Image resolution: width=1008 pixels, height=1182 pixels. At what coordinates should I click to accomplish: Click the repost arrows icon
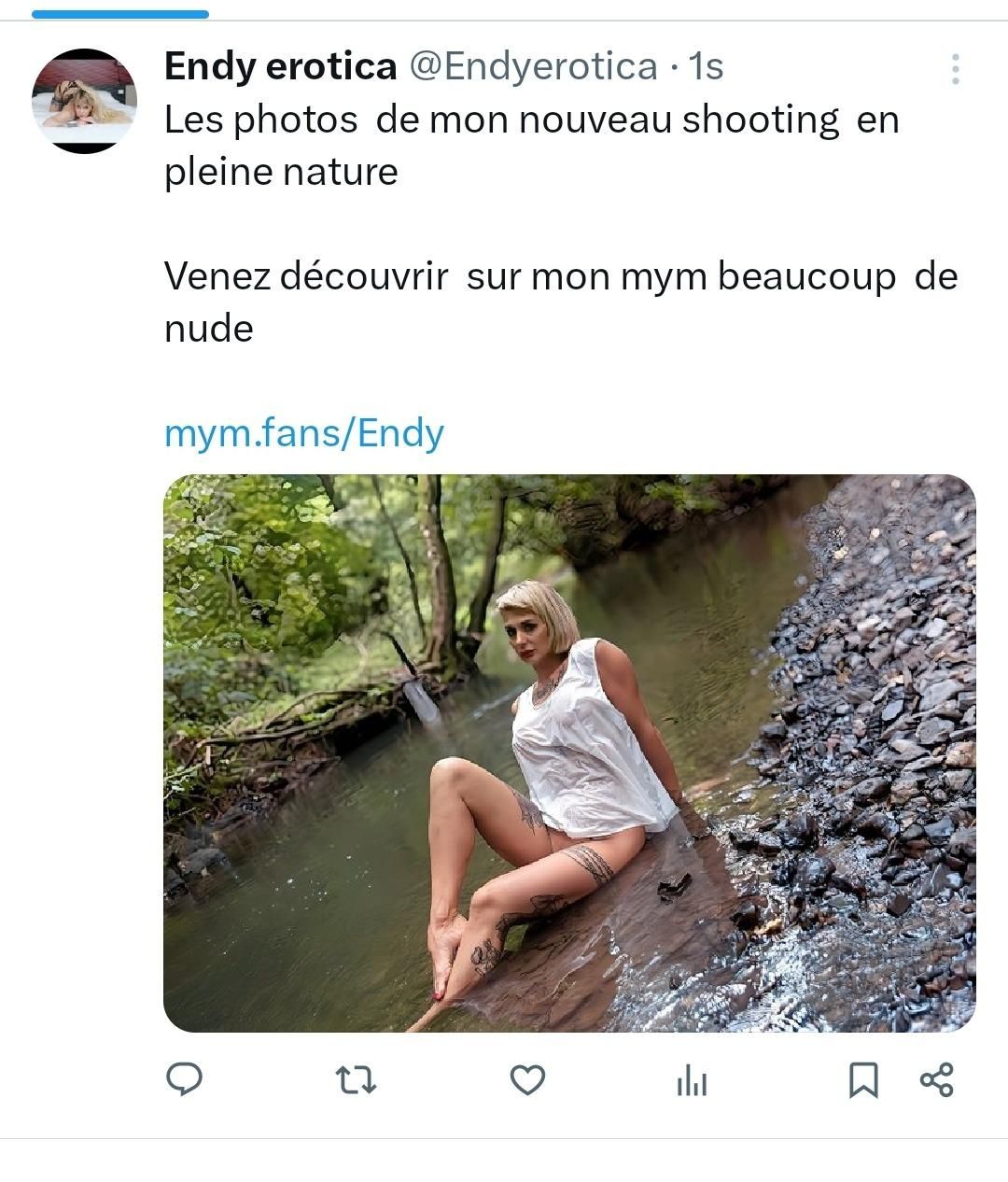[356, 1081]
